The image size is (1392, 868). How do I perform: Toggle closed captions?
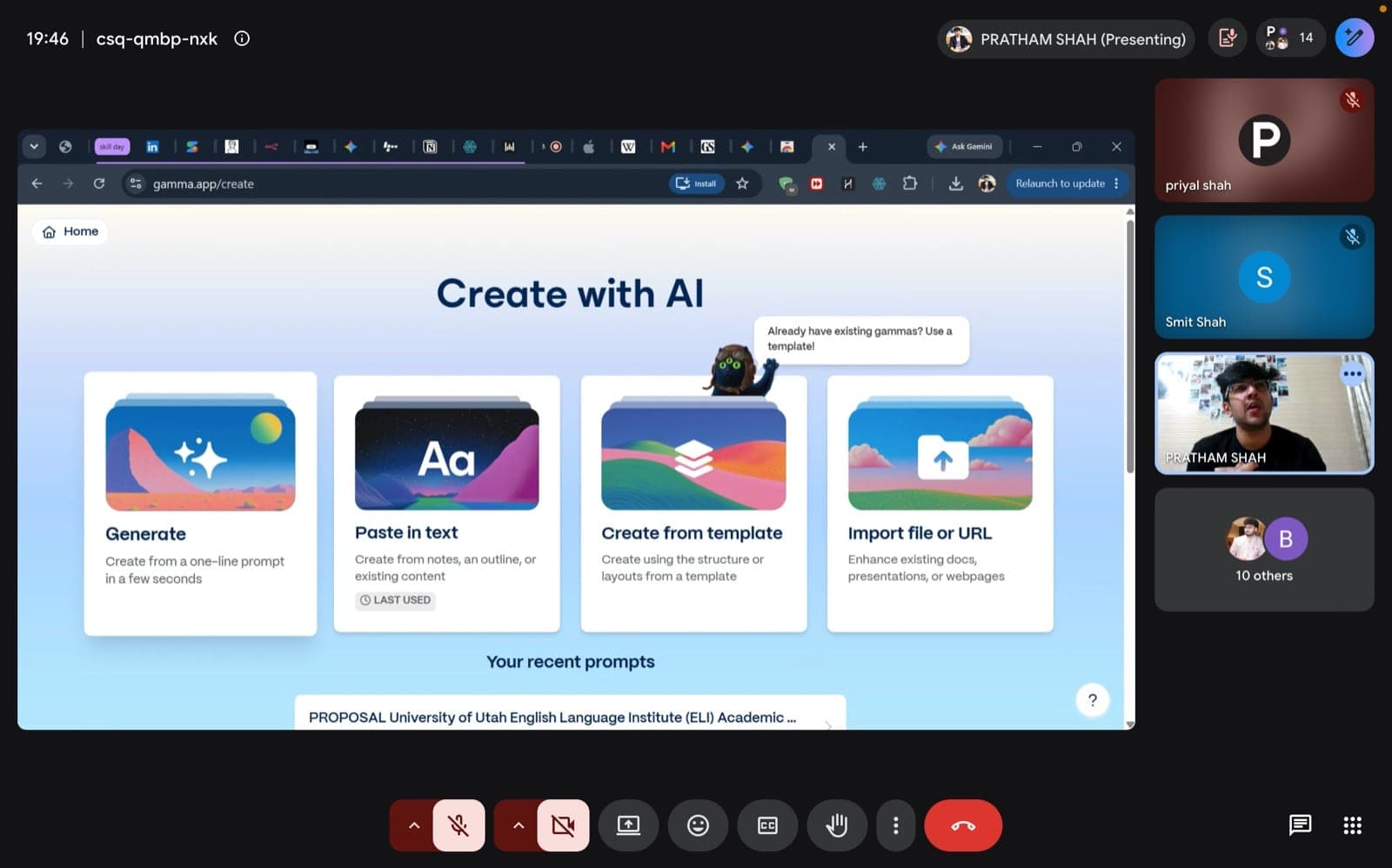click(767, 825)
